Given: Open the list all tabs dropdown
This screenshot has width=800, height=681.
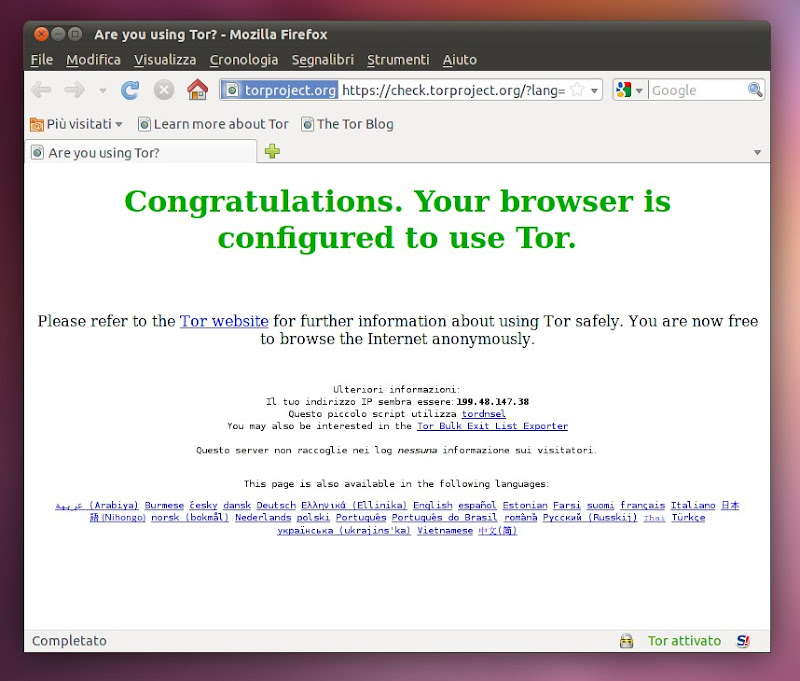Looking at the screenshot, I should point(757,153).
